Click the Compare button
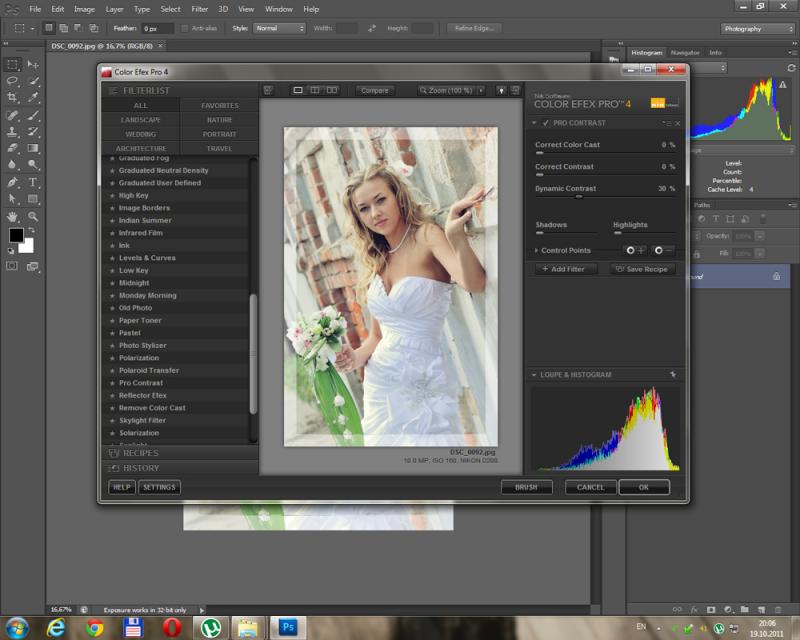This screenshot has width=800, height=640. coord(374,90)
